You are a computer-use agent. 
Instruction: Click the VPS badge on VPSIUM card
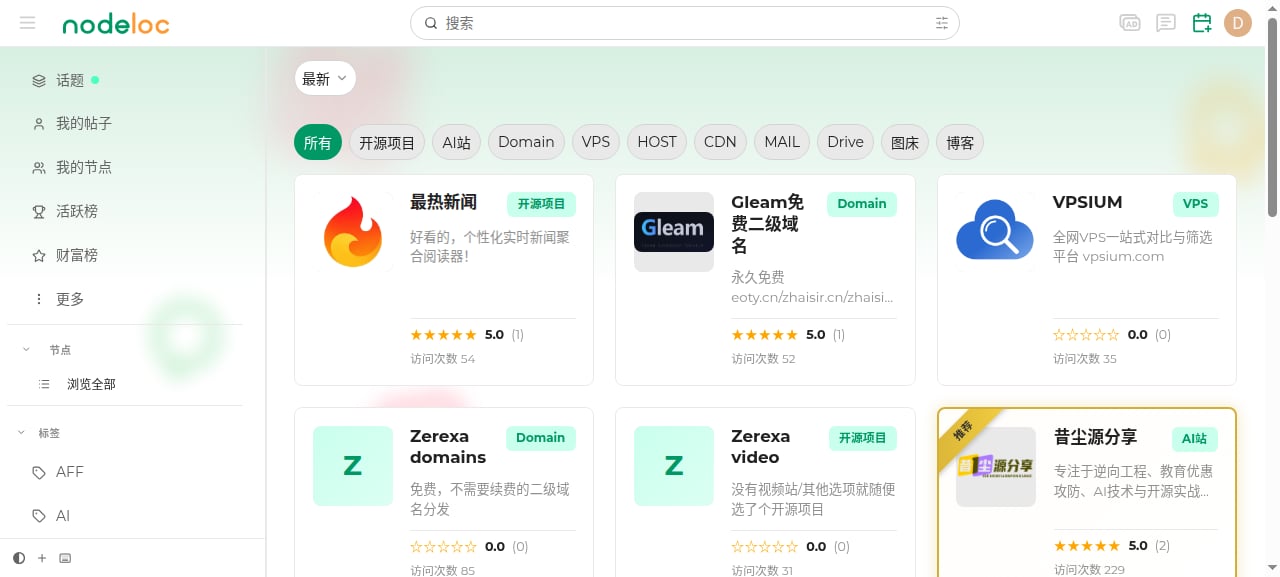coord(1195,204)
